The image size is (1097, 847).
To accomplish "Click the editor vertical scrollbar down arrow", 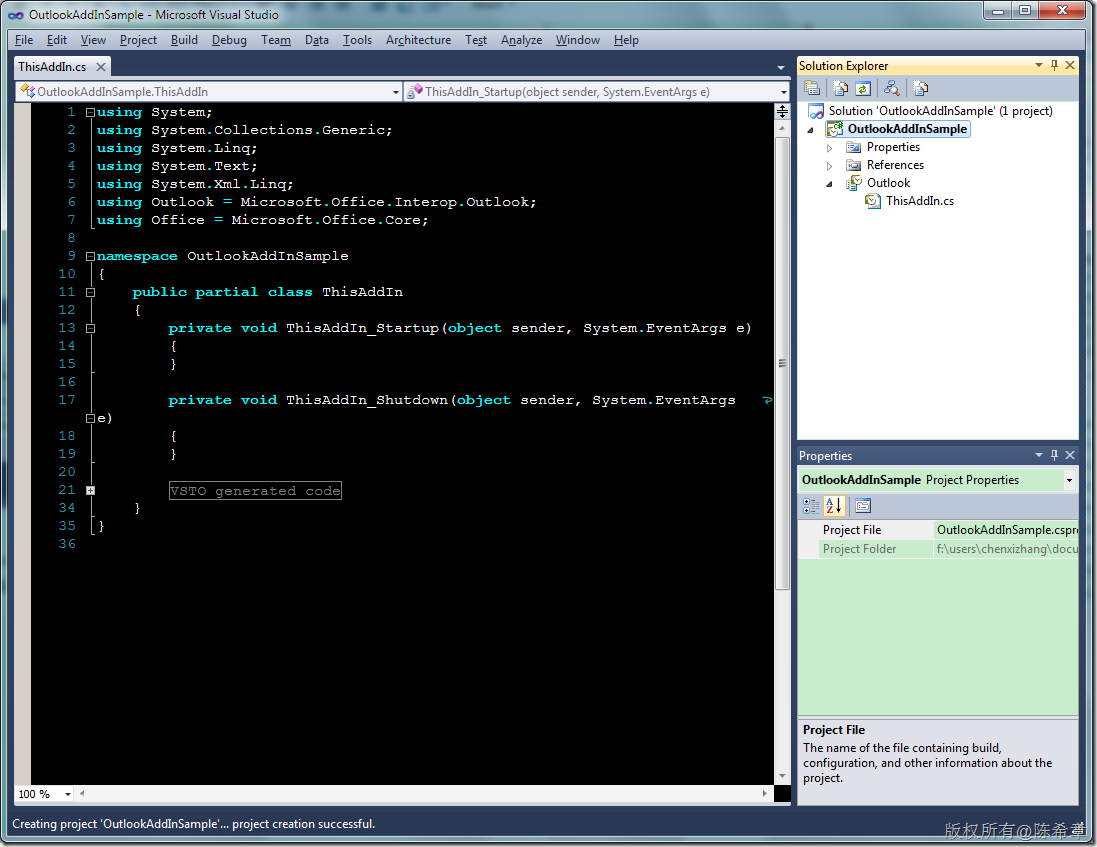I will pyautogui.click(x=782, y=776).
